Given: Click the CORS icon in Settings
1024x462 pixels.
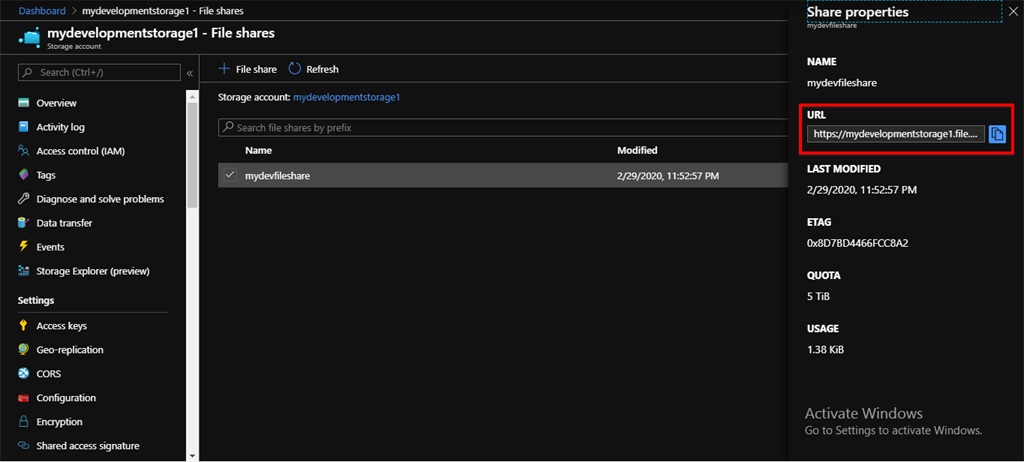Looking at the screenshot, I should coord(24,374).
